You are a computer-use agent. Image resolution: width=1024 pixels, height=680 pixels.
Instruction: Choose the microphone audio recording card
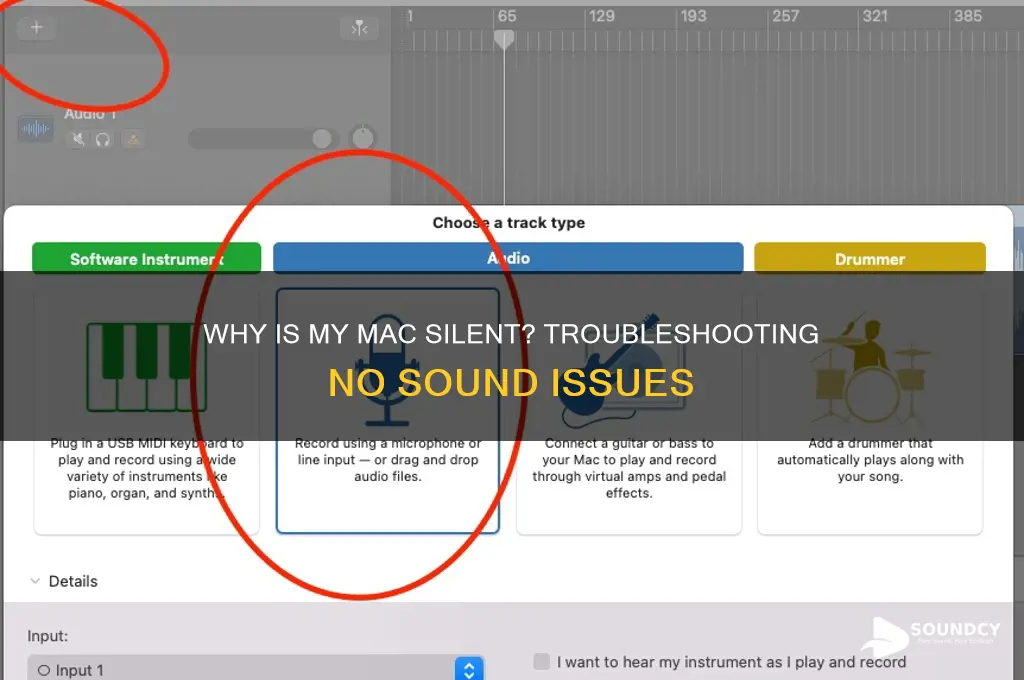388,412
